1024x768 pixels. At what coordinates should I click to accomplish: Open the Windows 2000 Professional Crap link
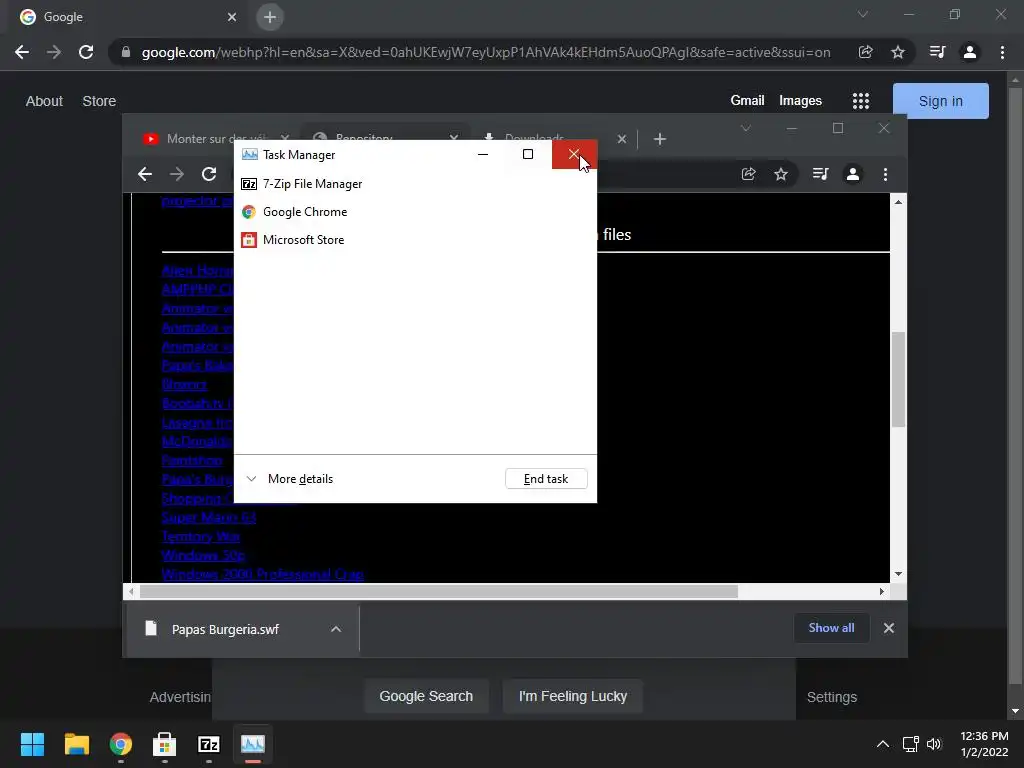pyautogui.click(x=263, y=574)
